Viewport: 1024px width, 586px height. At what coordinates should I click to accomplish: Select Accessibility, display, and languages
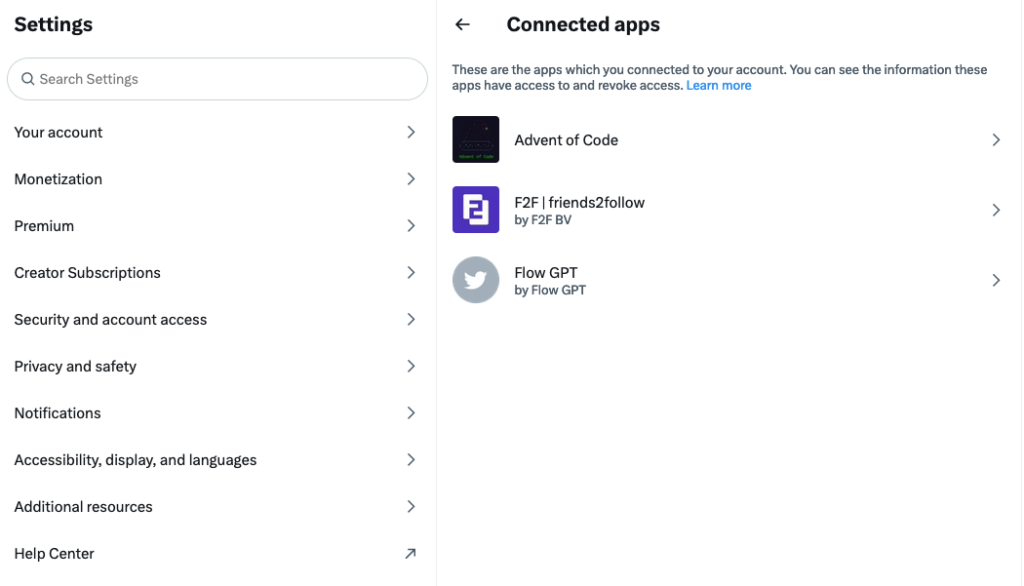(135, 460)
